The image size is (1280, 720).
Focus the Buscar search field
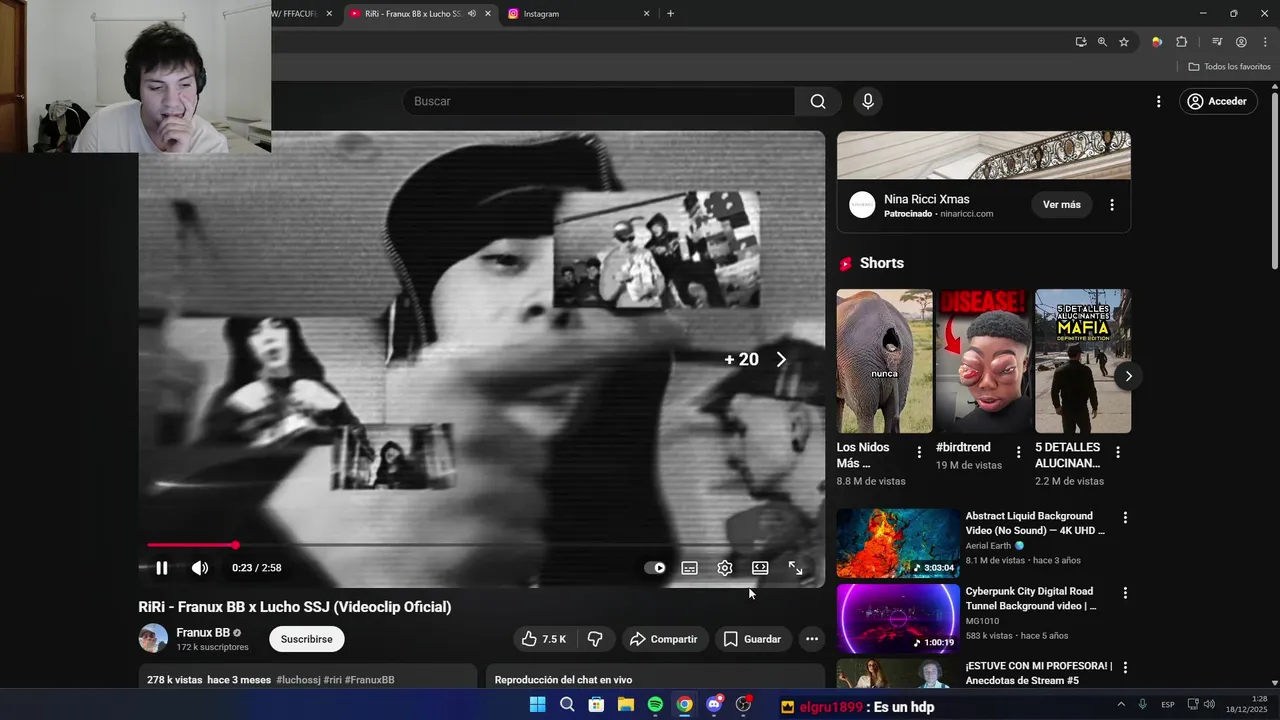pyautogui.click(x=599, y=101)
